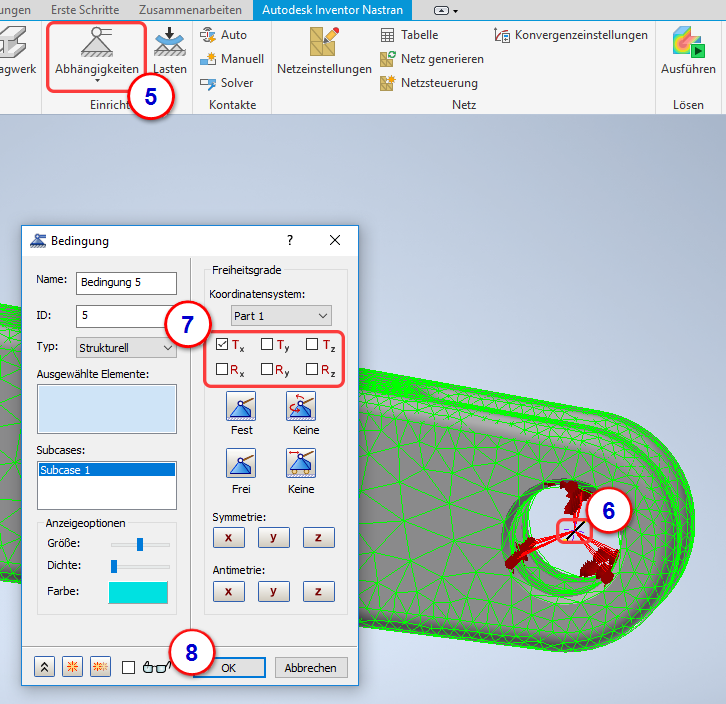Select the Solver contacts option
The height and width of the screenshot is (704, 726).
(x=227, y=83)
